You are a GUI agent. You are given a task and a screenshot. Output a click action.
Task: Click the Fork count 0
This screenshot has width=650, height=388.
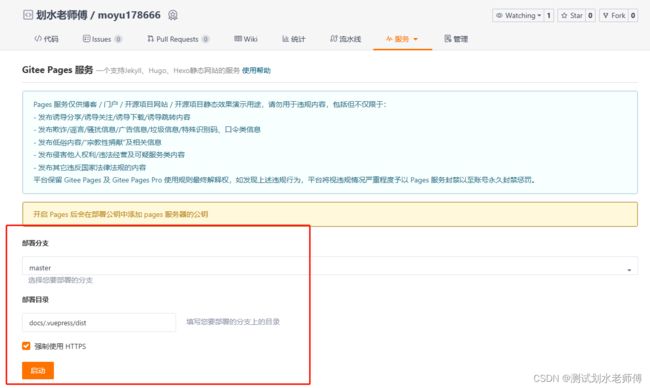click(x=633, y=16)
